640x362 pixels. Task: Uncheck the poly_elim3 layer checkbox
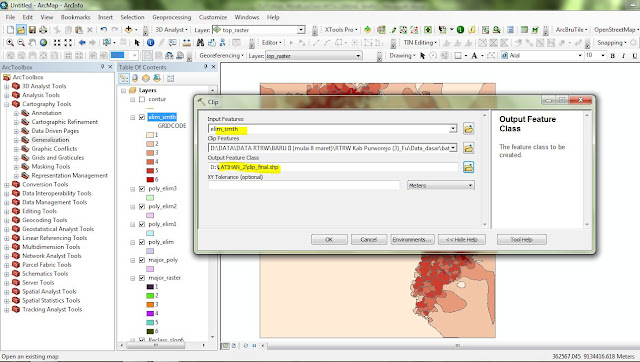(x=142, y=189)
